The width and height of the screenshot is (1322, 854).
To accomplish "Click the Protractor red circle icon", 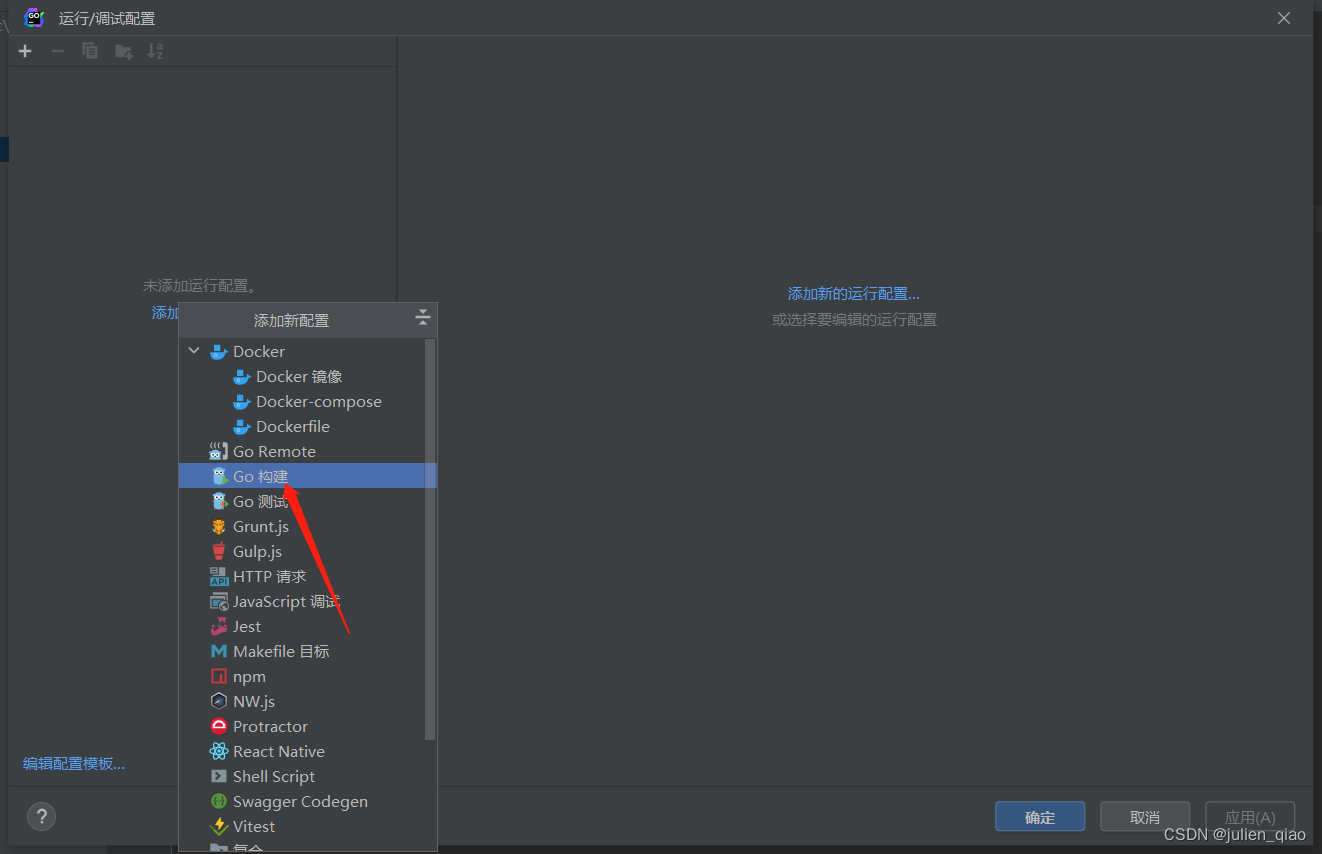I will pos(218,727).
